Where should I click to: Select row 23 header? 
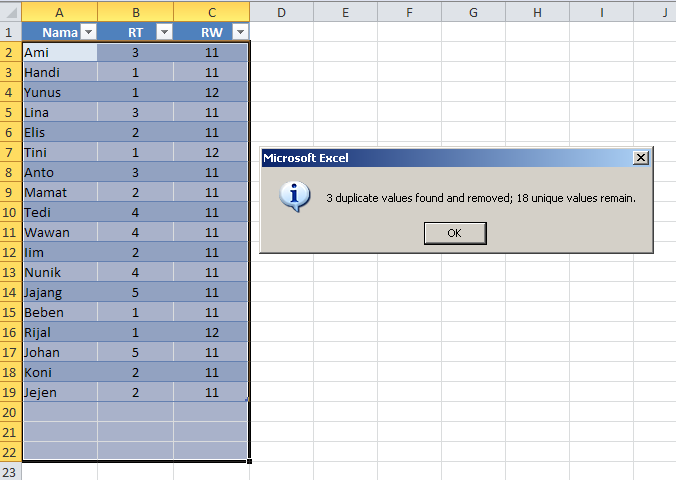(x=10, y=472)
